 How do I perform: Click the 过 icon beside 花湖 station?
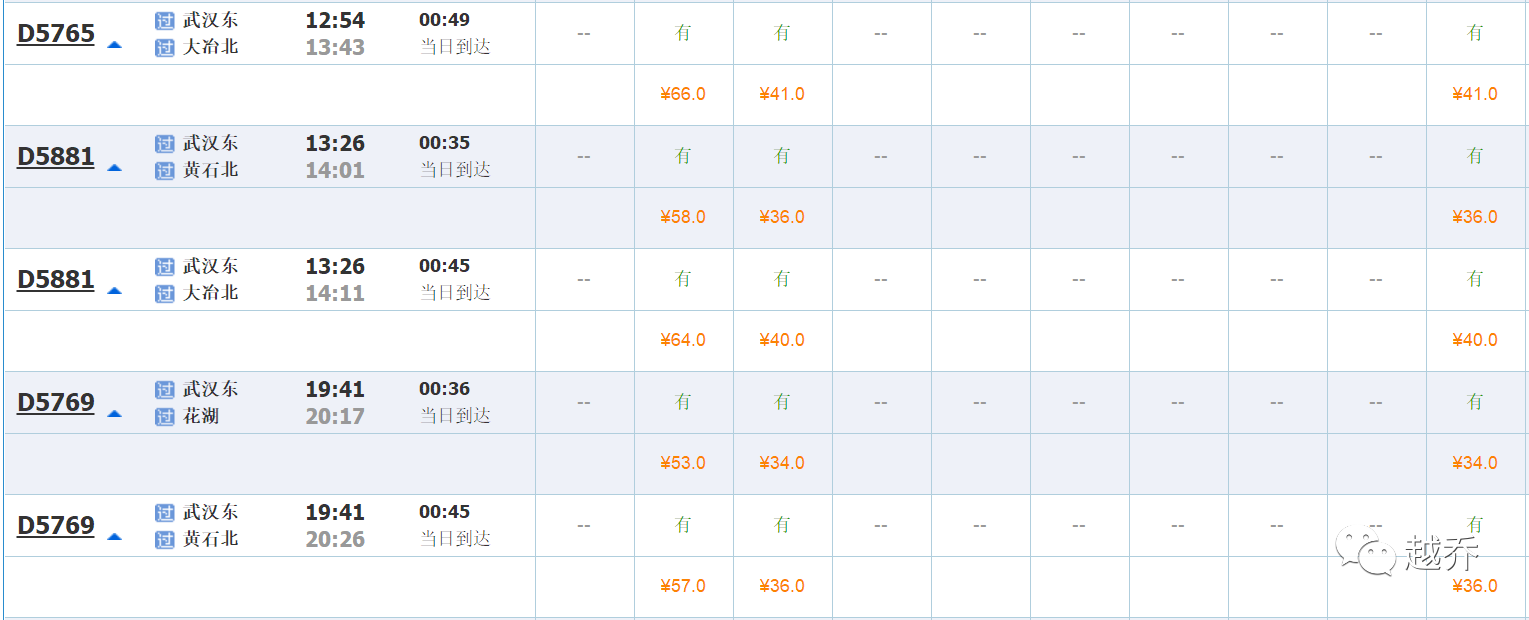[165, 417]
